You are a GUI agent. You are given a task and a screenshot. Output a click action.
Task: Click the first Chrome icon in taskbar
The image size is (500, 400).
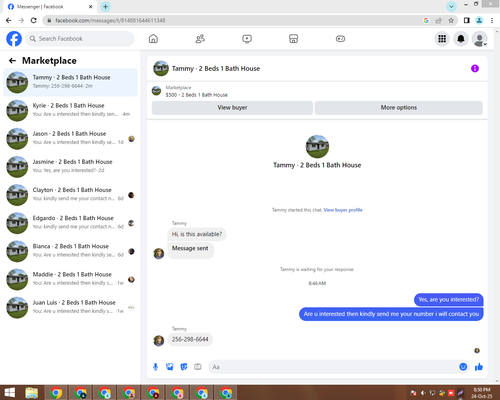(x=56, y=393)
